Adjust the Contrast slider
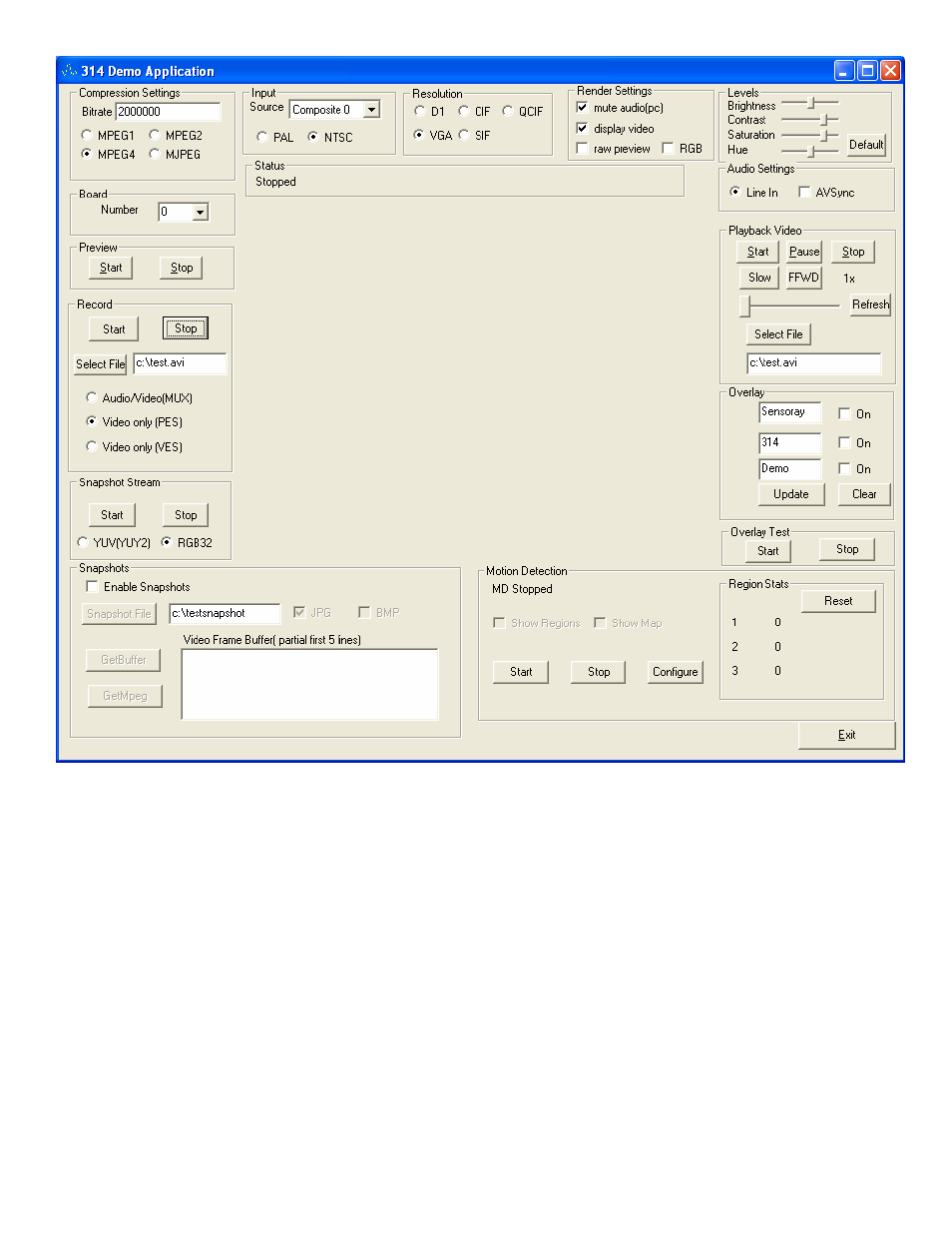This screenshot has height=1233, width=952. click(x=824, y=120)
